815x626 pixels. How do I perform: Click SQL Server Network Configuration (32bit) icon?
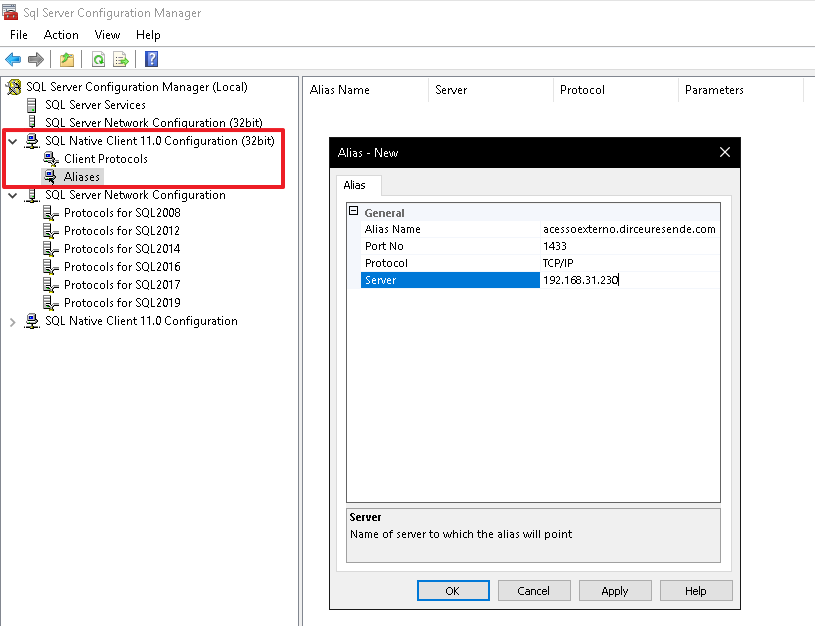click(x=32, y=122)
